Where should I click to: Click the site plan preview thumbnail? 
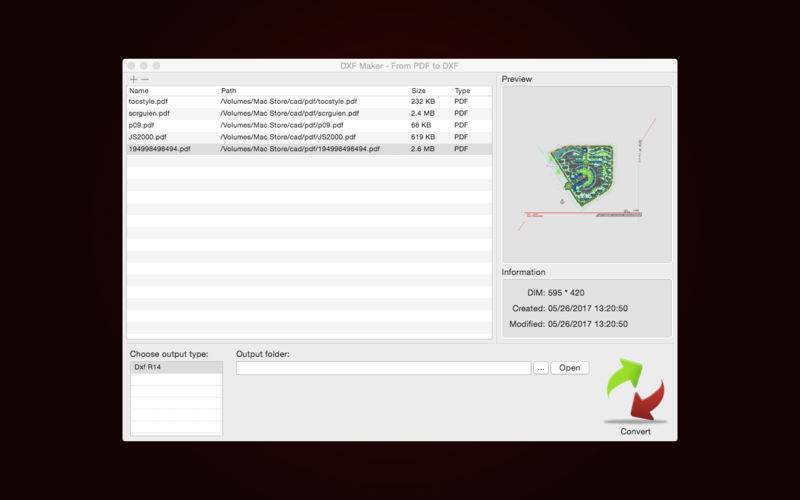[587, 174]
